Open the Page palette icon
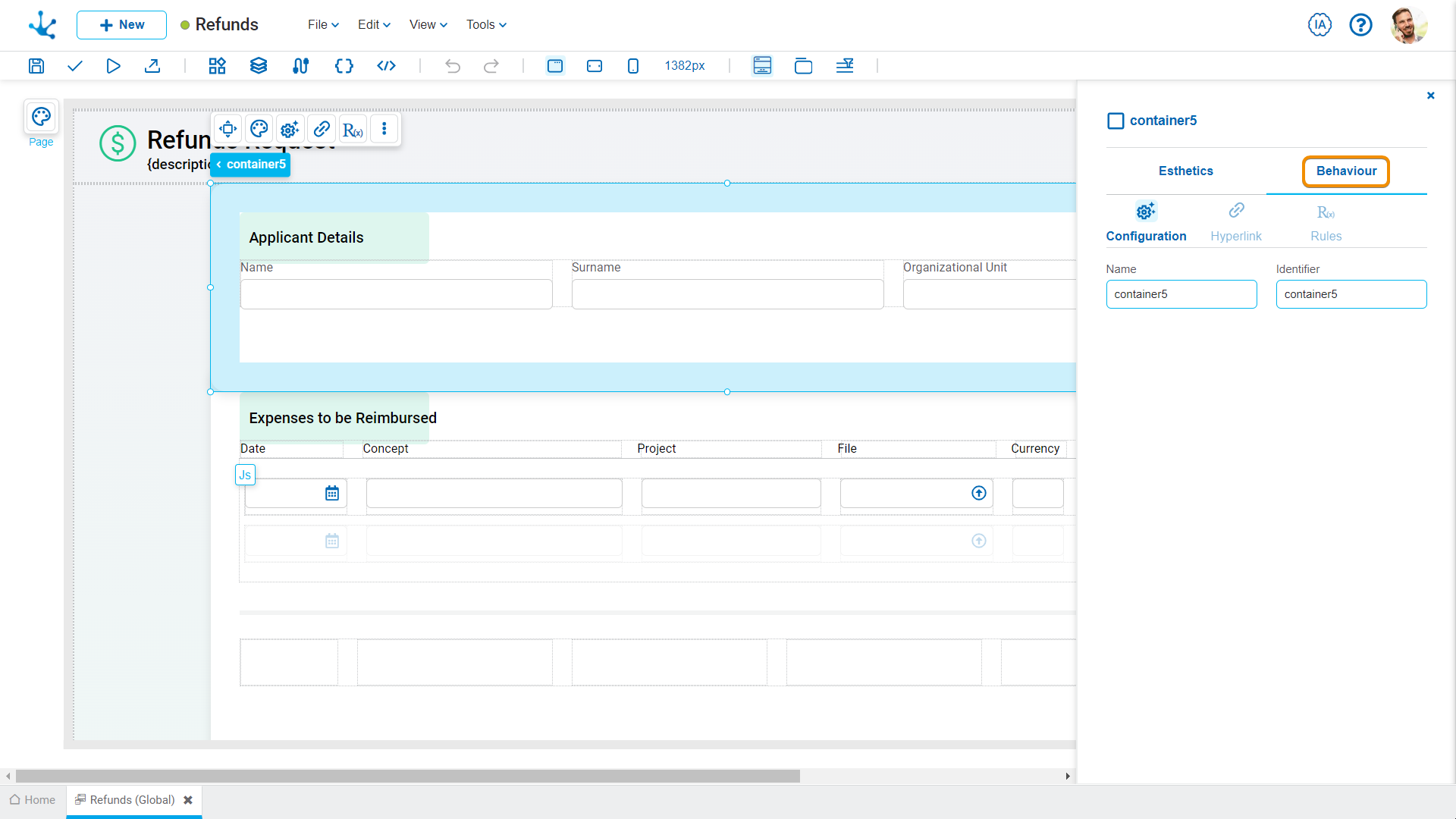The width and height of the screenshot is (1456, 819). (x=41, y=117)
